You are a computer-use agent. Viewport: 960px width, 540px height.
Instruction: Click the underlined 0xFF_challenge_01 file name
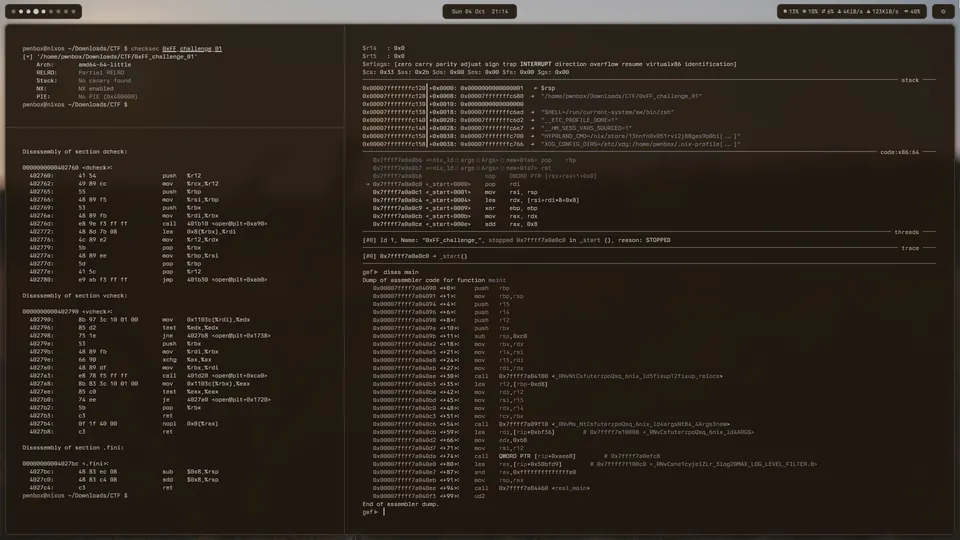[192, 48]
